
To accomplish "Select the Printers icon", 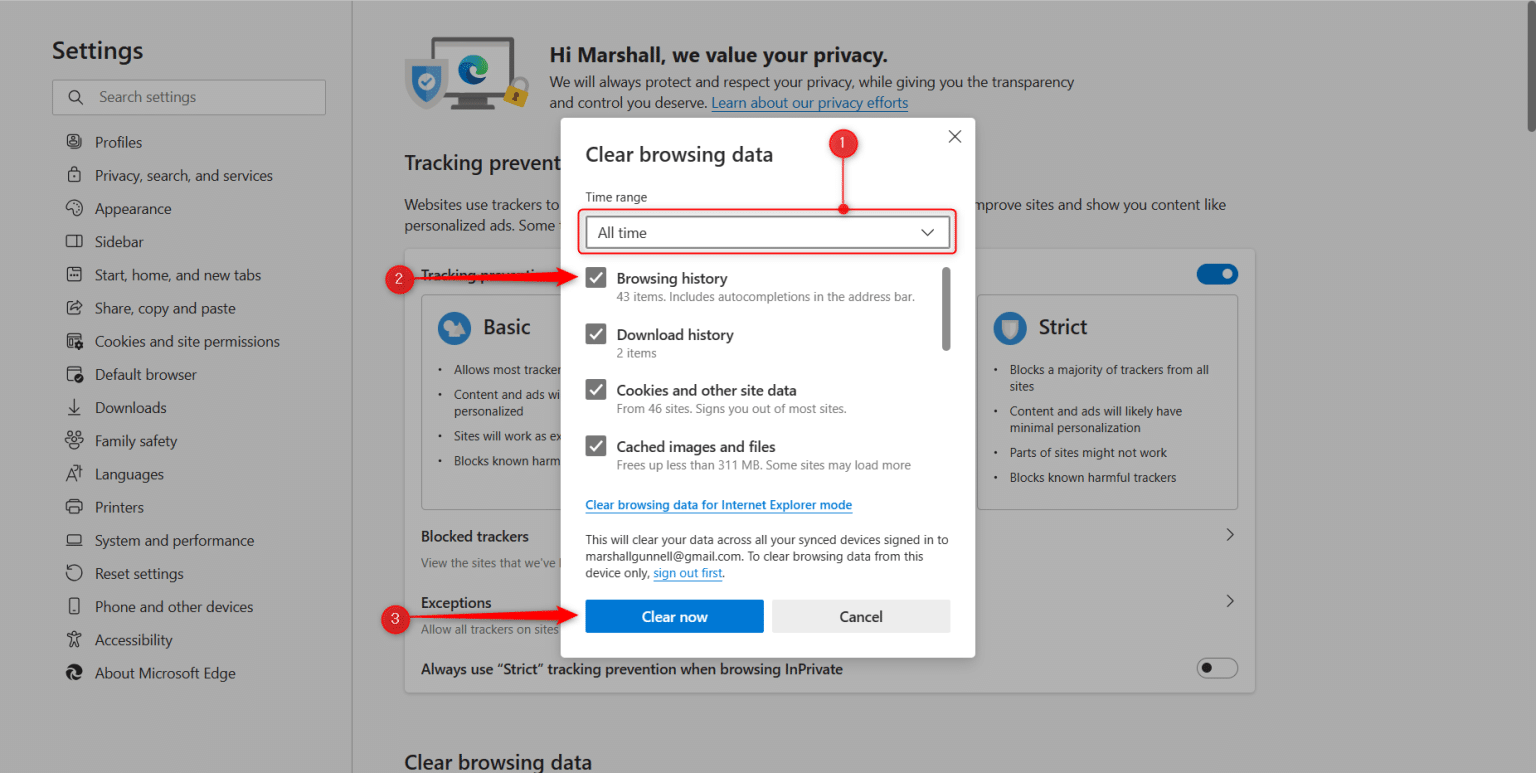I will 75,507.
